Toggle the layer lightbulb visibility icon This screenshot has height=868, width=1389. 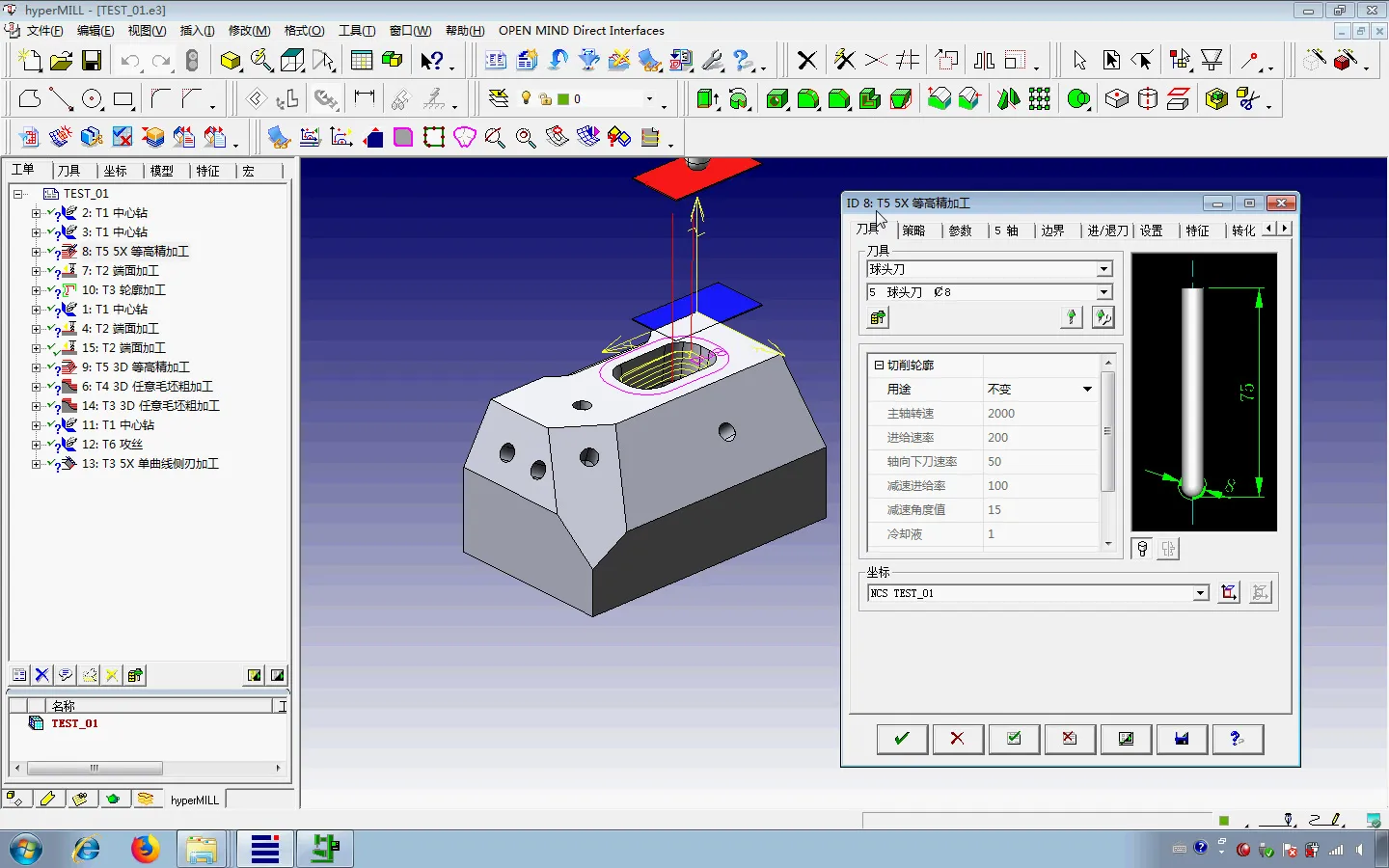pyautogui.click(x=526, y=98)
